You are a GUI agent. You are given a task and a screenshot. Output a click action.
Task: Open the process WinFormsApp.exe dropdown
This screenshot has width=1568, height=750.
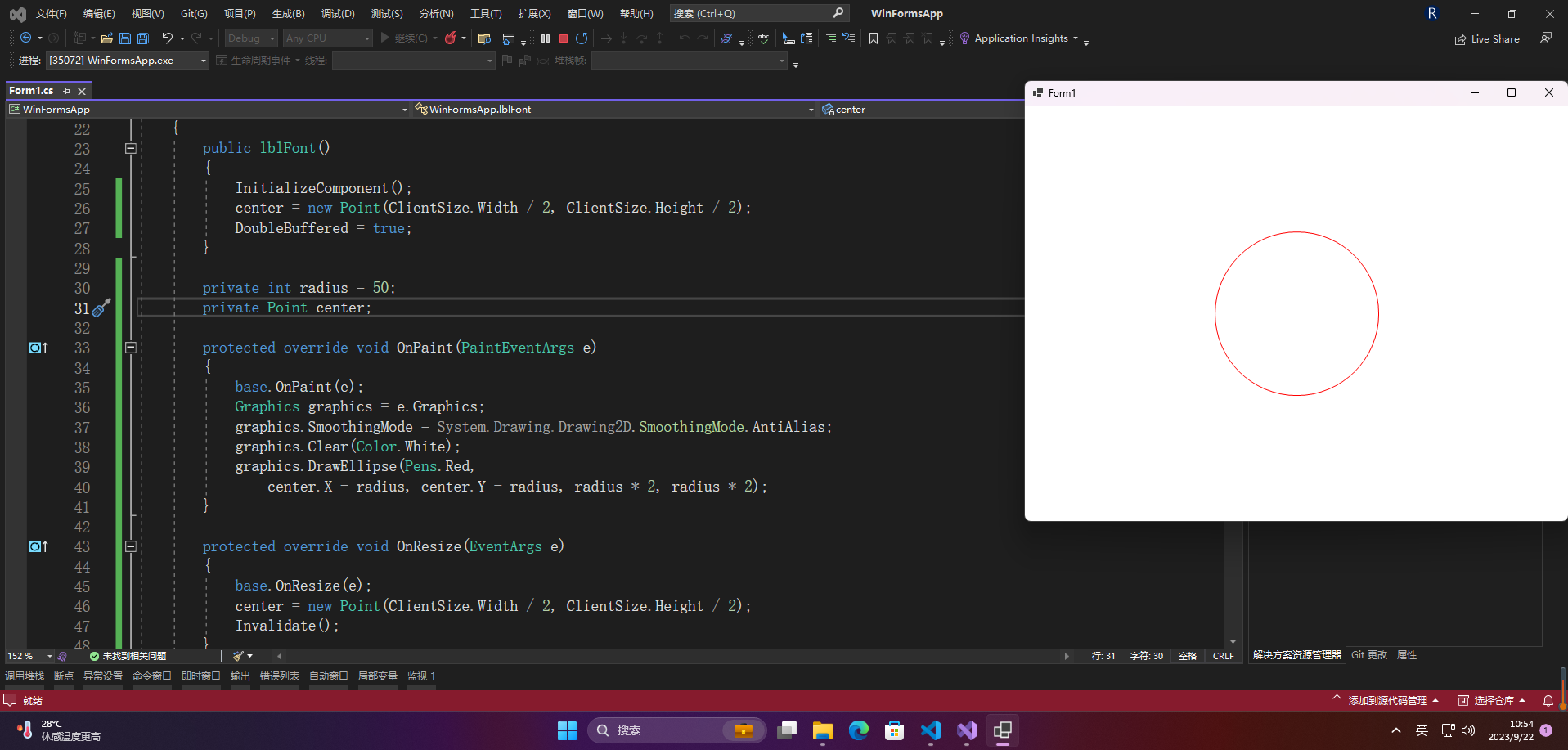pos(127,61)
